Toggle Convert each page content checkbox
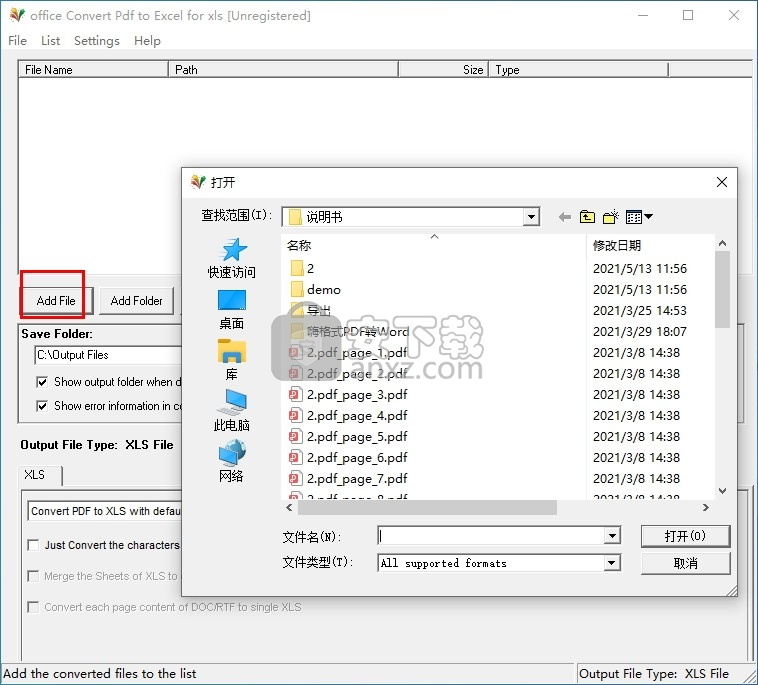The image size is (758, 685). click(33, 607)
